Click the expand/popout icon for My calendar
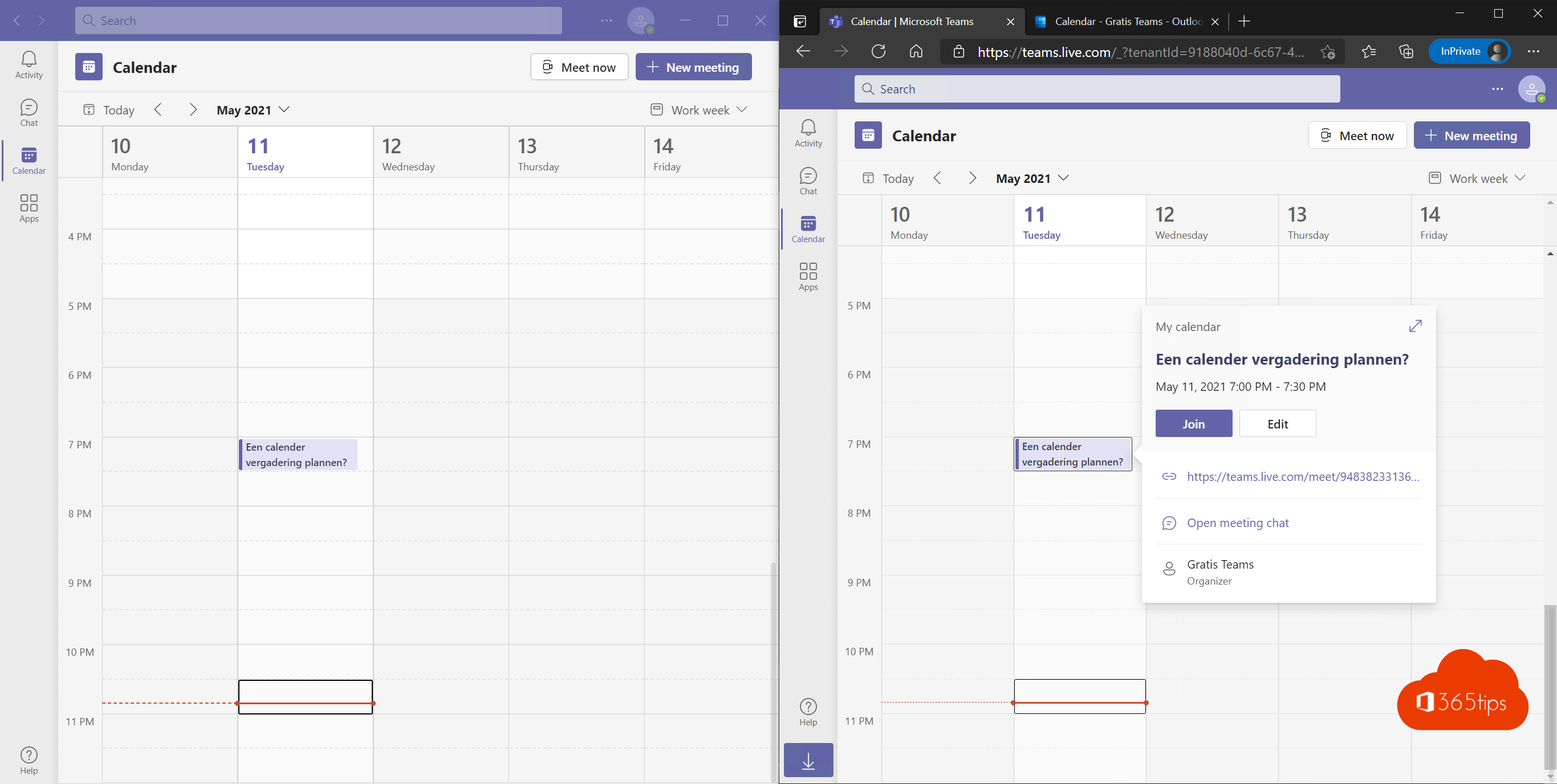 click(1417, 326)
